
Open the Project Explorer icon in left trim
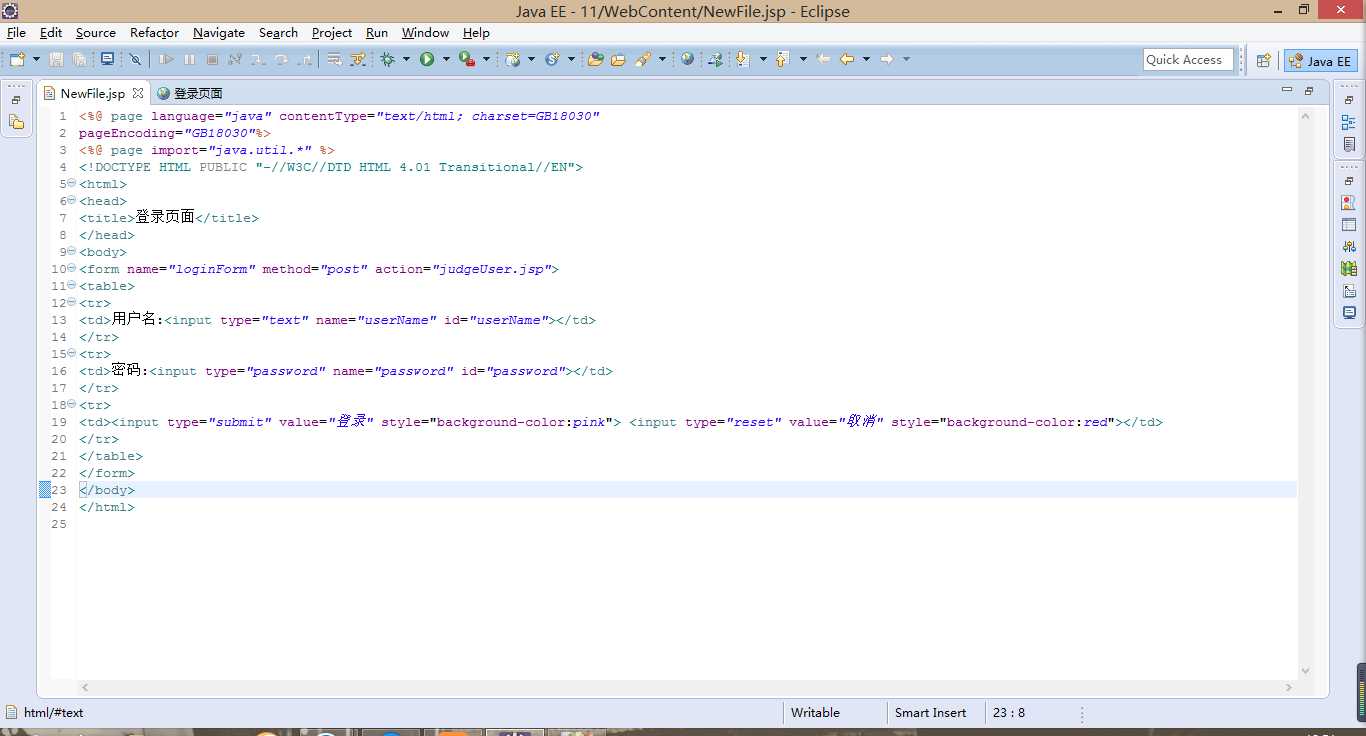click(x=16, y=122)
